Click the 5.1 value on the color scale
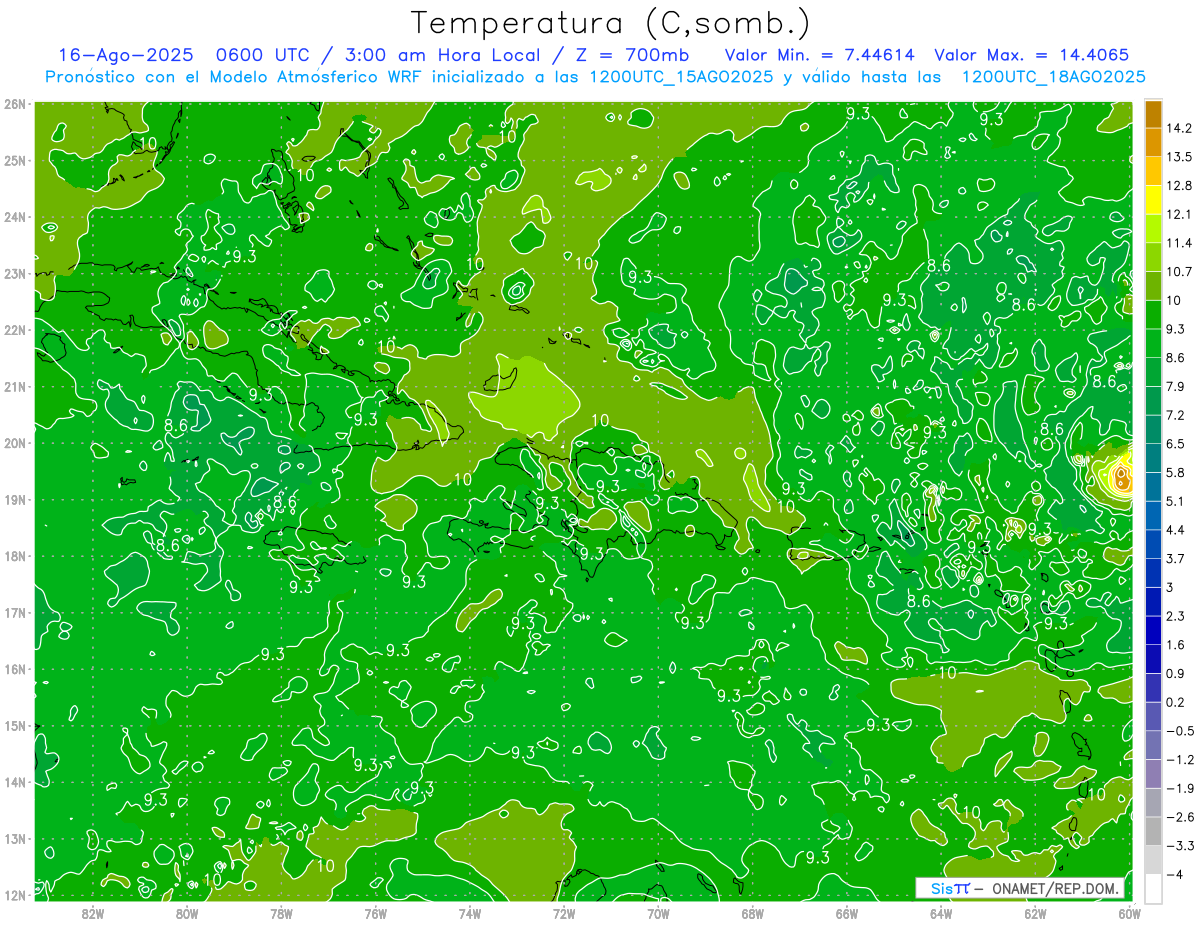This screenshot has height=927, width=1200. 1174,501
